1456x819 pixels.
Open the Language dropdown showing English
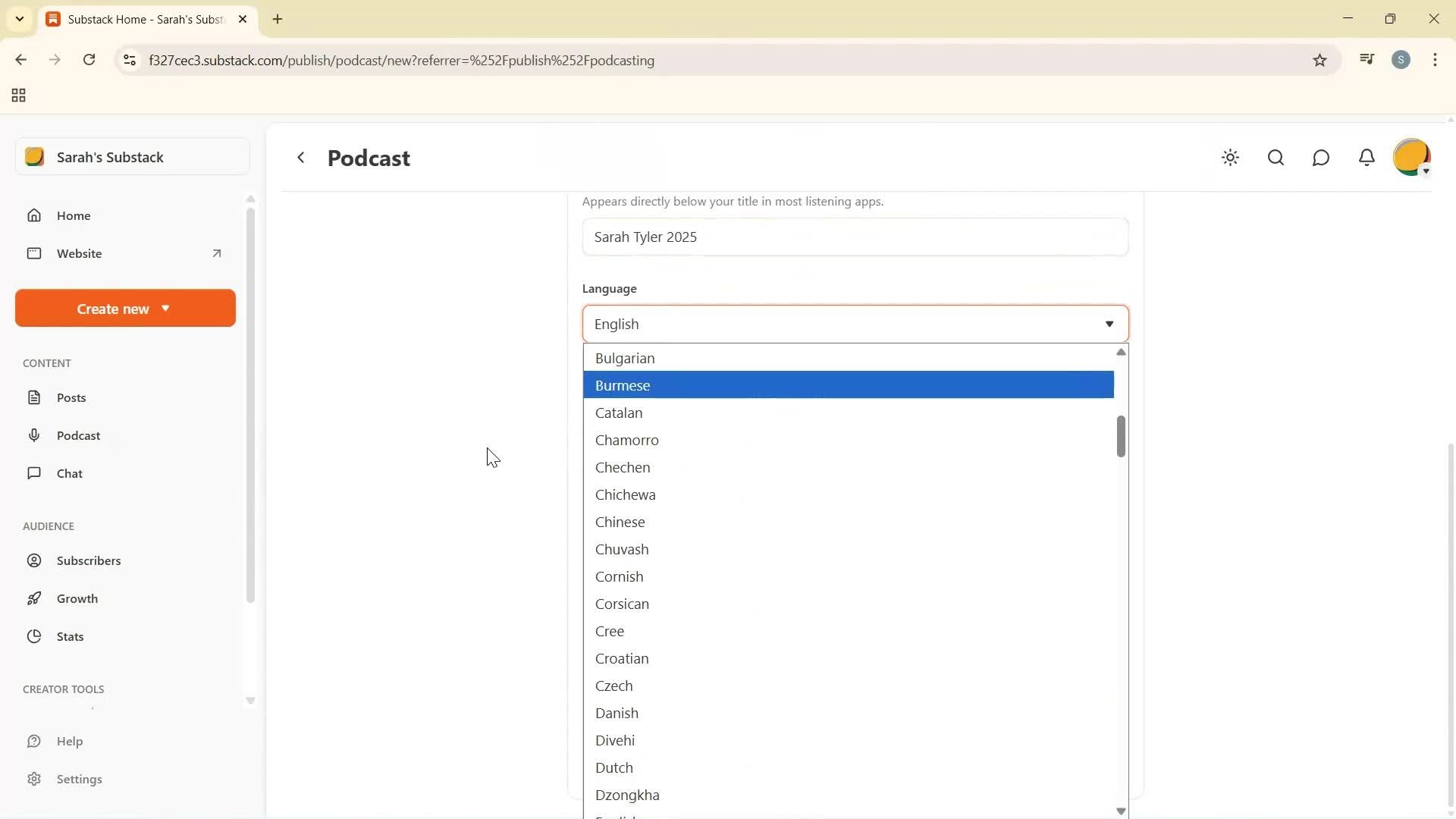(855, 324)
